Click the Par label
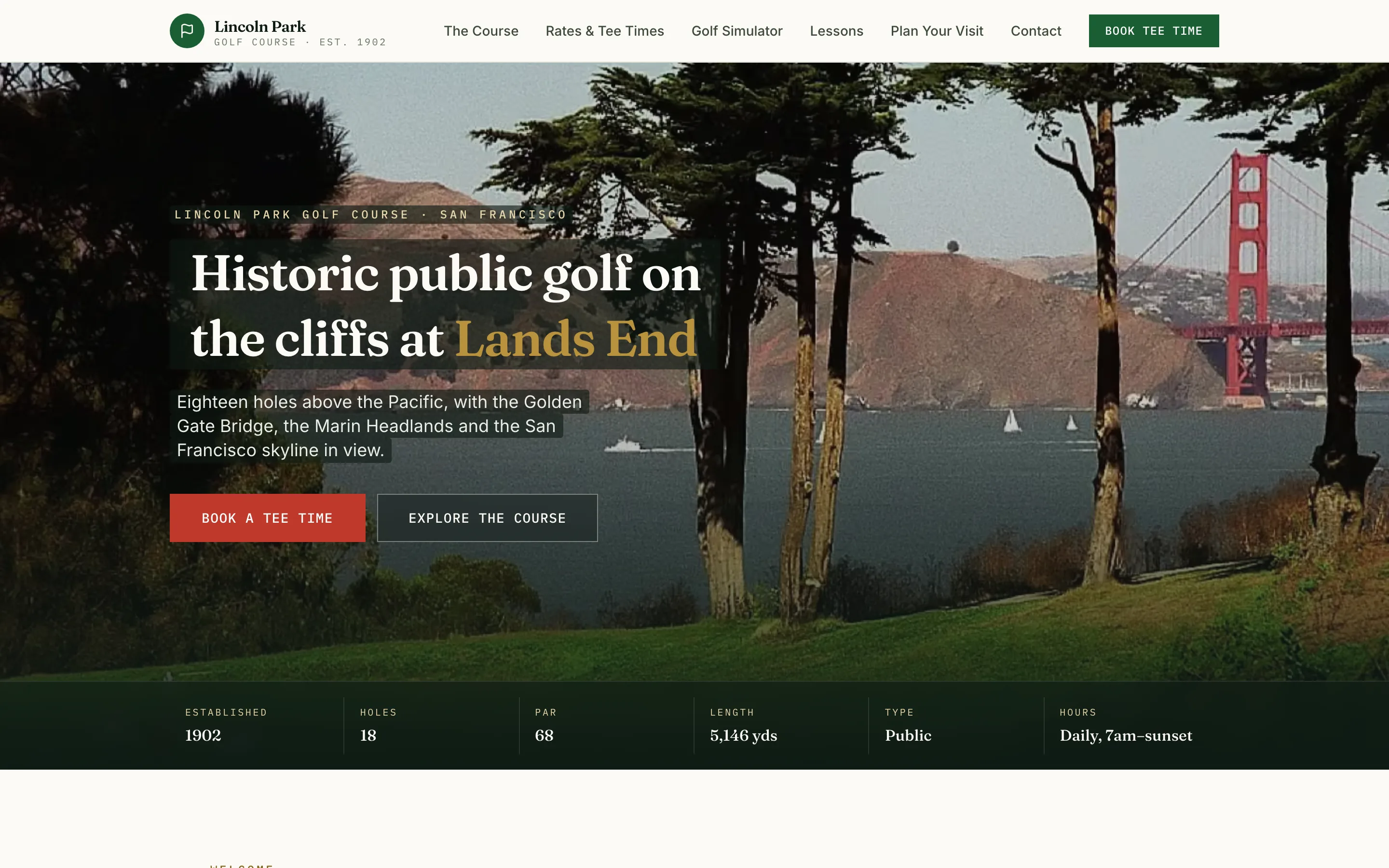 point(545,712)
